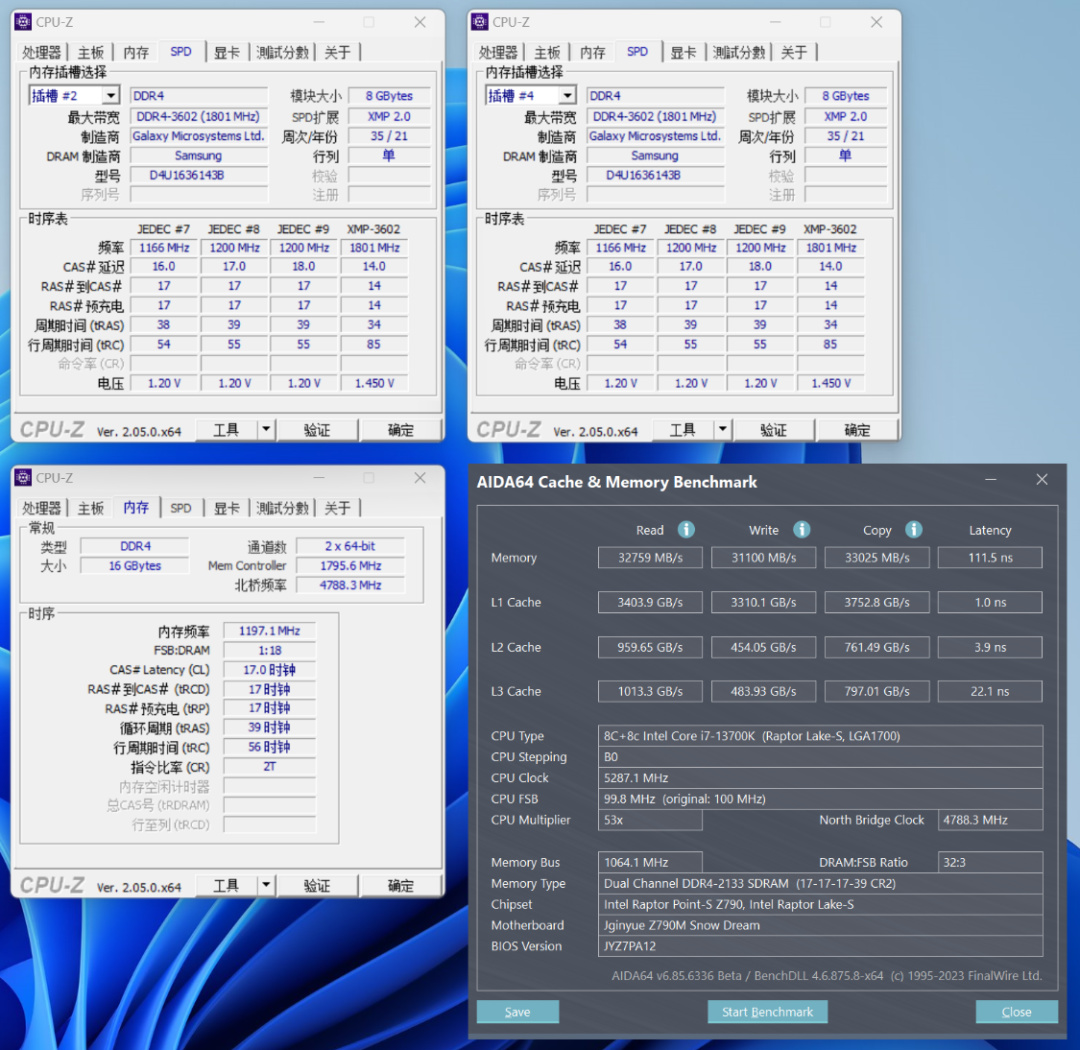Image resolution: width=1080 pixels, height=1050 pixels.
Task: Click CPU Clock field 5287.1 MHz
Action: [820, 778]
